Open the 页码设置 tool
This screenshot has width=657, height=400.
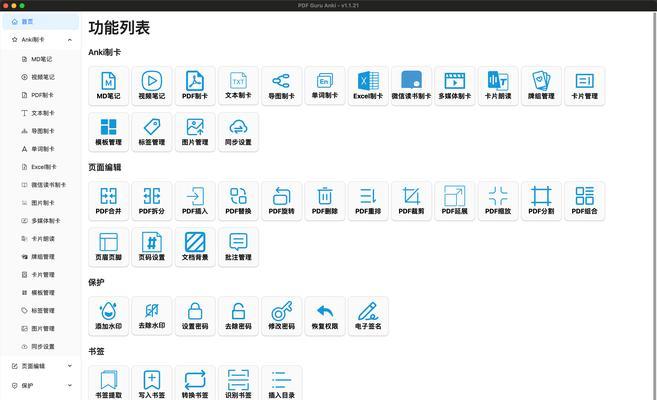(x=152, y=247)
